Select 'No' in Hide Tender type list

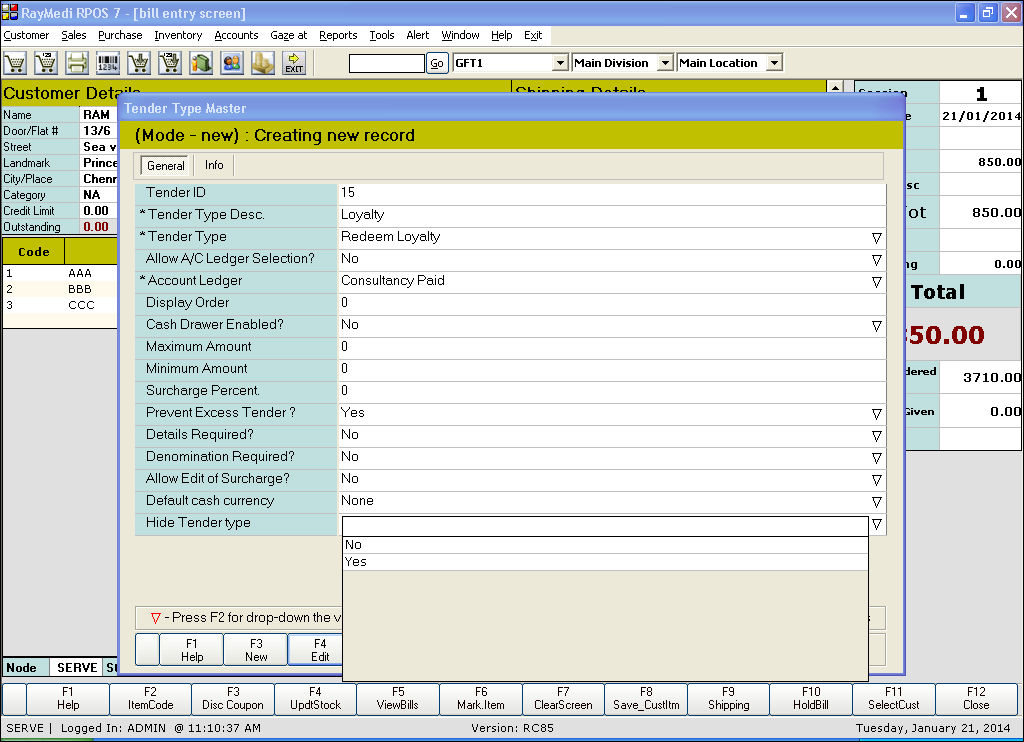pos(353,545)
